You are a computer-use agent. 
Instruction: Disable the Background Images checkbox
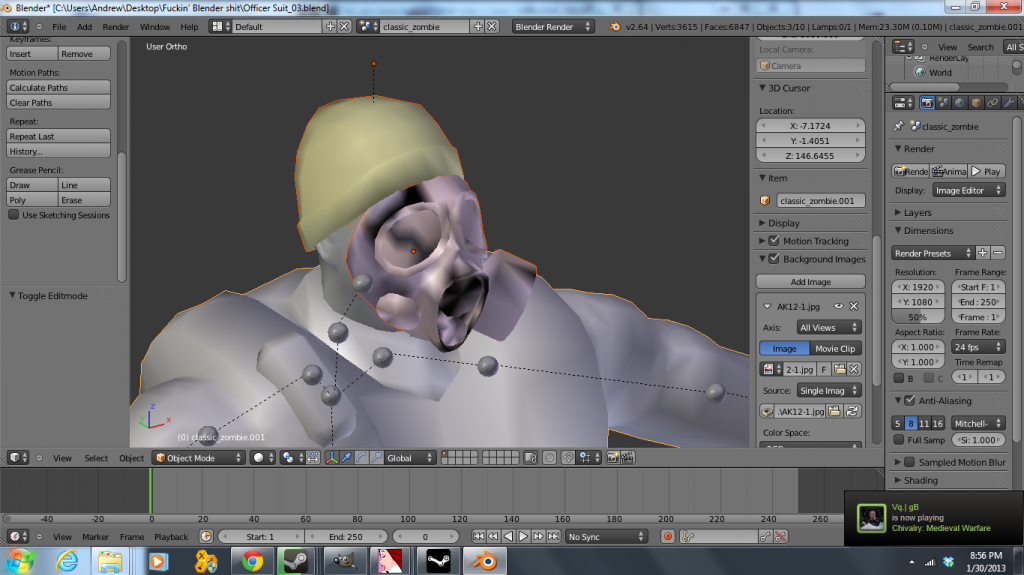point(775,259)
